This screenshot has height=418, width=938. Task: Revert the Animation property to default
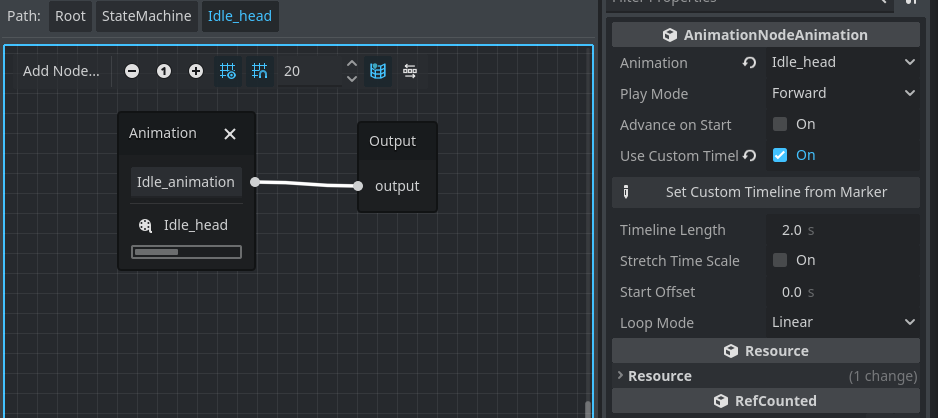click(x=749, y=63)
